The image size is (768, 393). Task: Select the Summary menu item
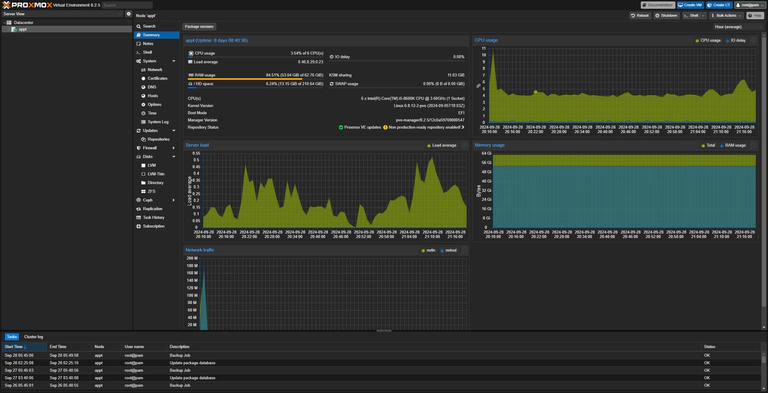pyautogui.click(x=156, y=35)
